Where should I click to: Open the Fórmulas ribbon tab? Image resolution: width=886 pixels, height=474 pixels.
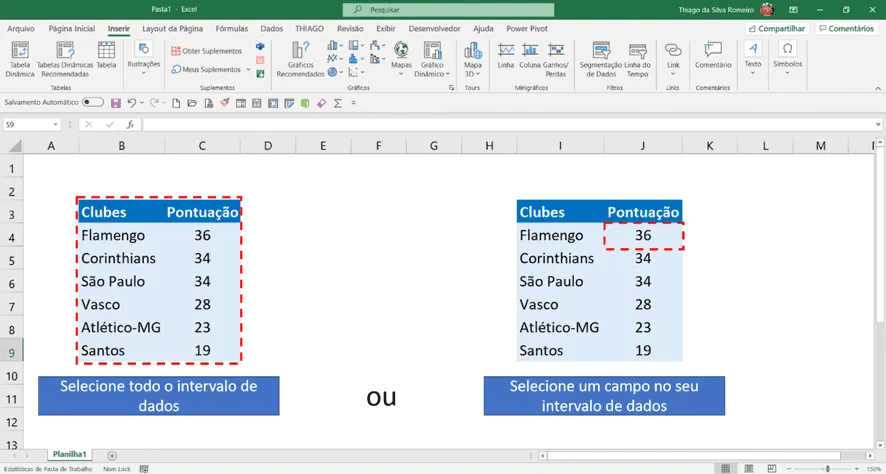232,28
